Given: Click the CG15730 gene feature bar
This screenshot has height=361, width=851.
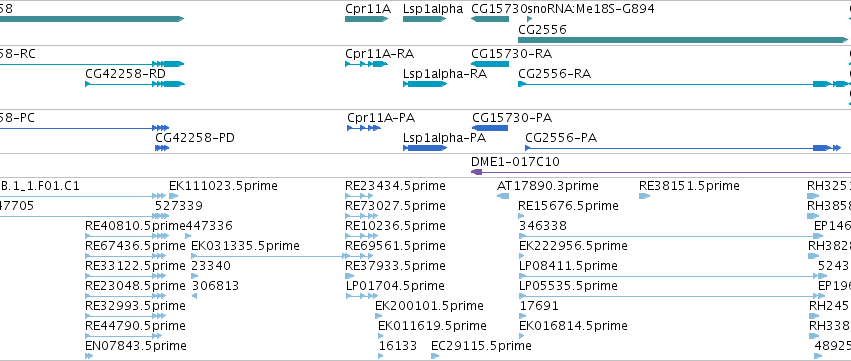Looking at the screenshot, I should 490,19.
